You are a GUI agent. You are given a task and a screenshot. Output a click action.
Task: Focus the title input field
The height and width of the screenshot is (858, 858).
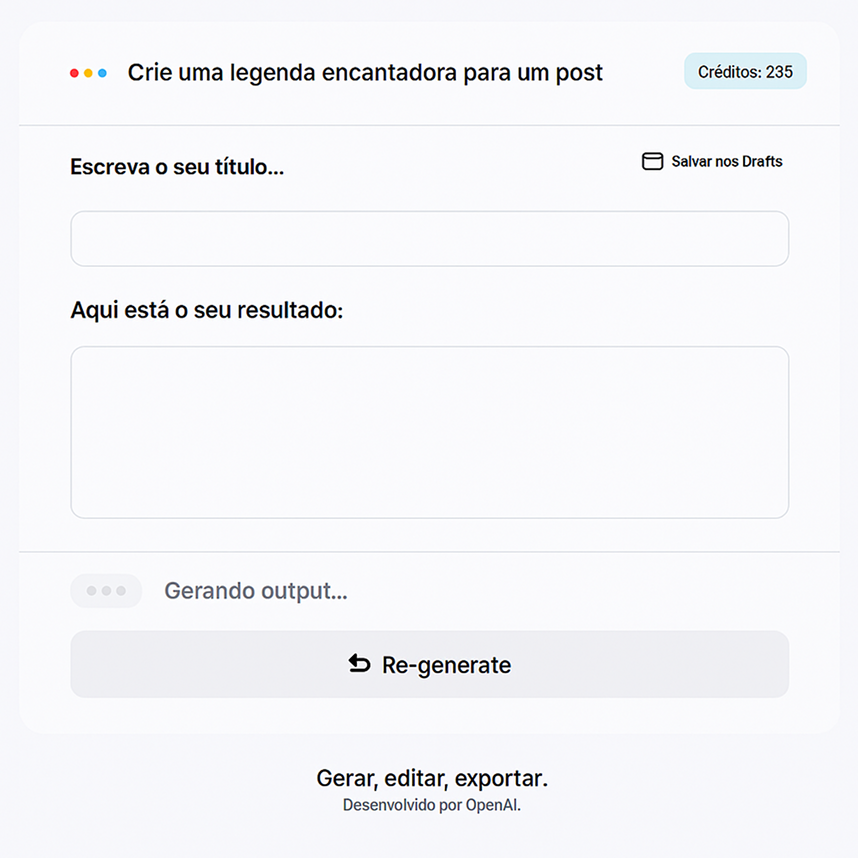[x=429, y=239]
